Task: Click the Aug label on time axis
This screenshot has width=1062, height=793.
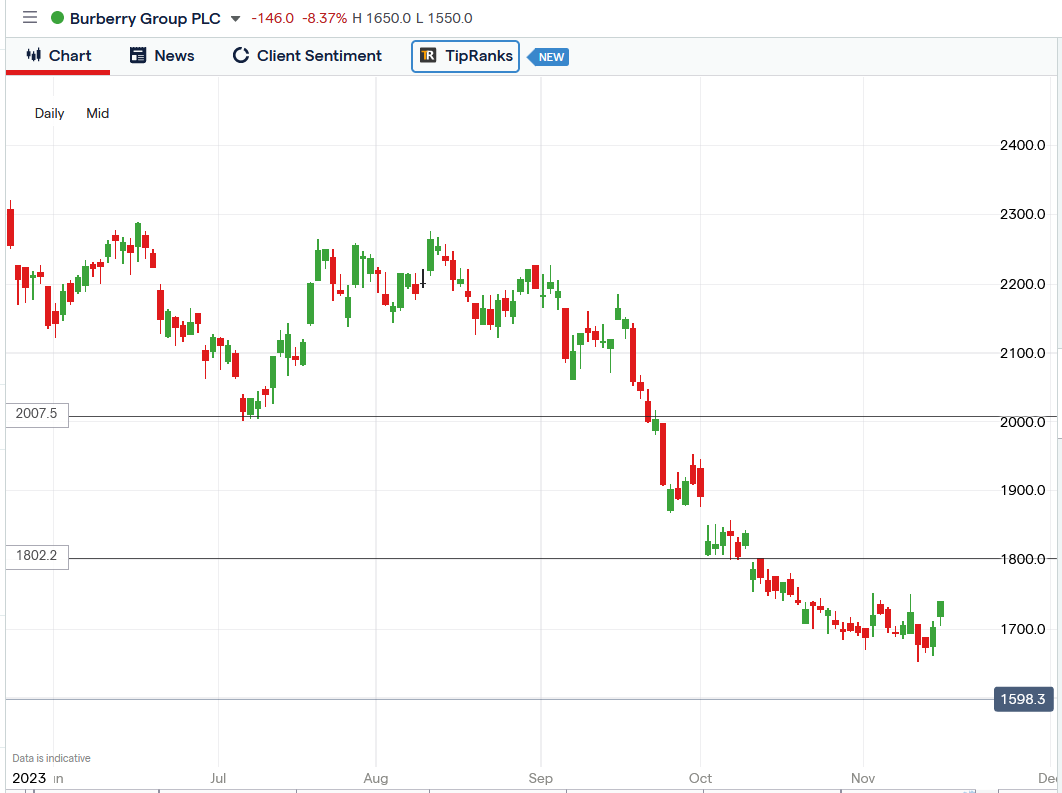Action: (376, 778)
